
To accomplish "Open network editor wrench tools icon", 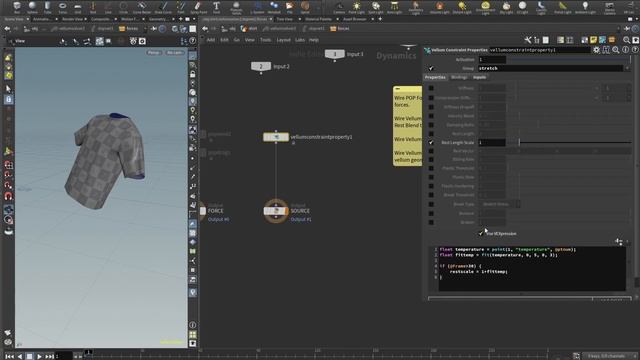I will (x=528, y=40).
